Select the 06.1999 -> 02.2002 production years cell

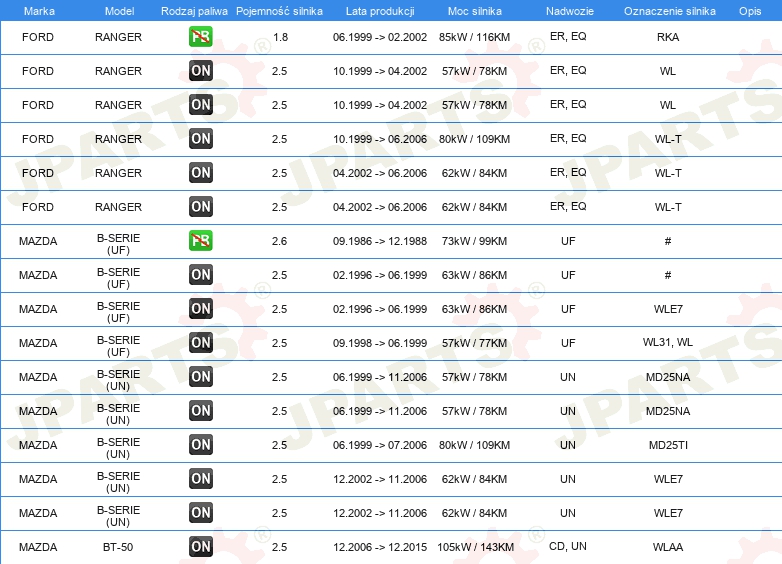click(x=380, y=37)
